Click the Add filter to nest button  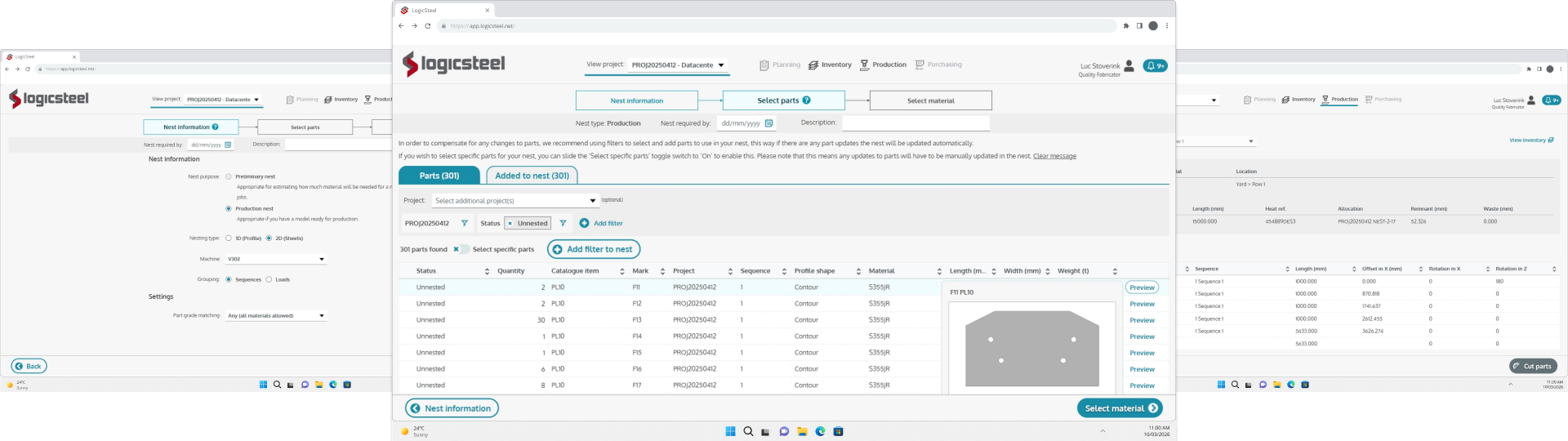click(x=593, y=249)
